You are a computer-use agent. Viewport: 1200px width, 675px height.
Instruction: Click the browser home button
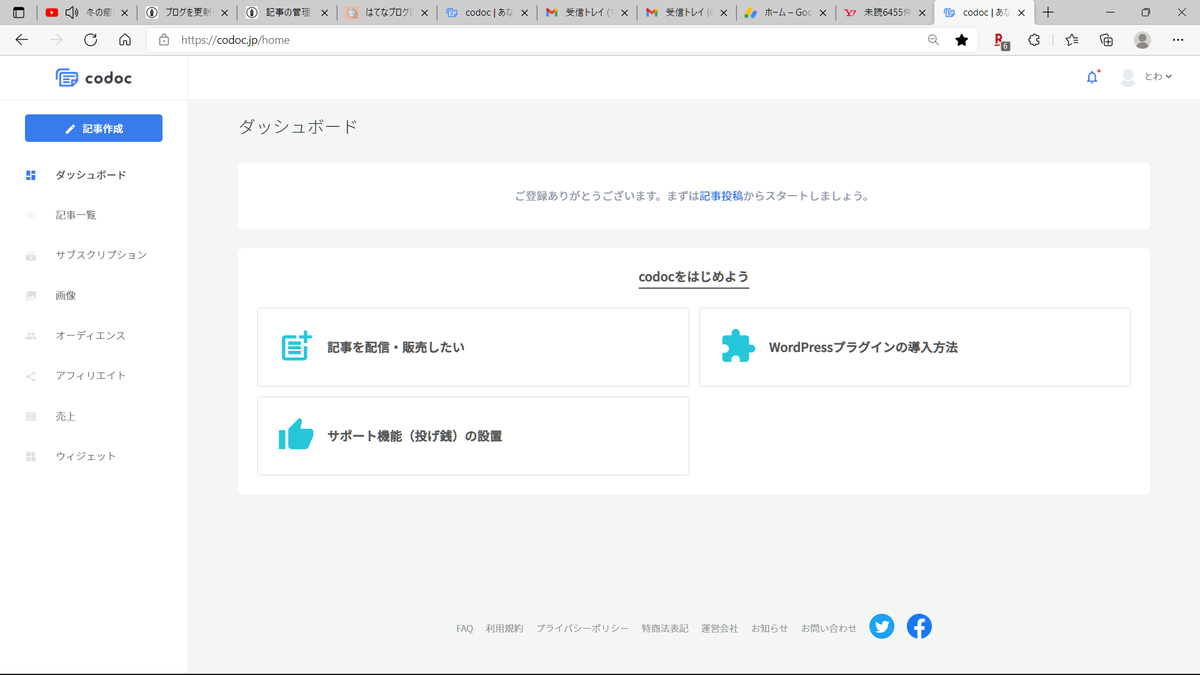click(x=125, y=40)
